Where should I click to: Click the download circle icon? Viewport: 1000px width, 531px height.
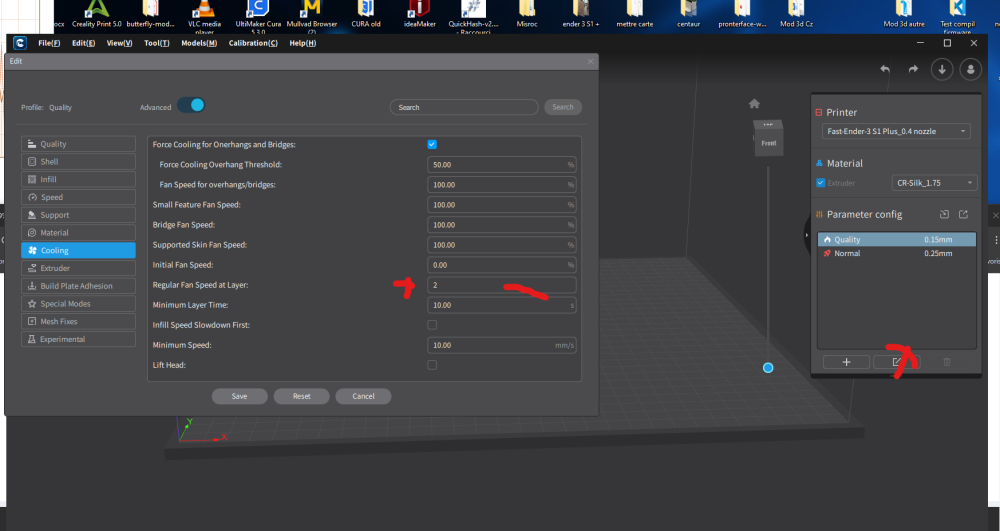[942, 69]
